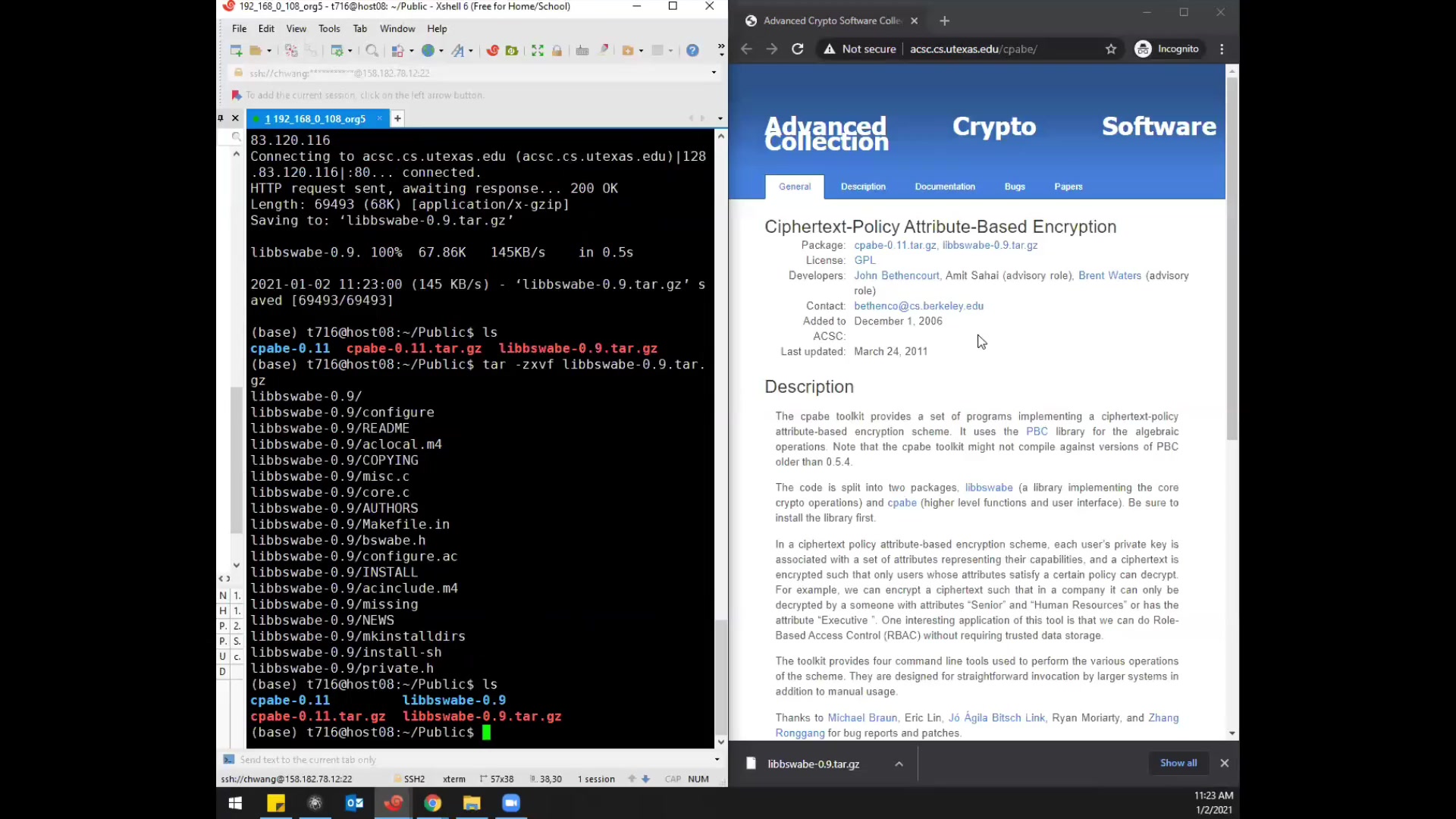Launch Xftp from the green toolbar icon
The height and width of the screenshot is (819, 1456).
coord(512,50)
